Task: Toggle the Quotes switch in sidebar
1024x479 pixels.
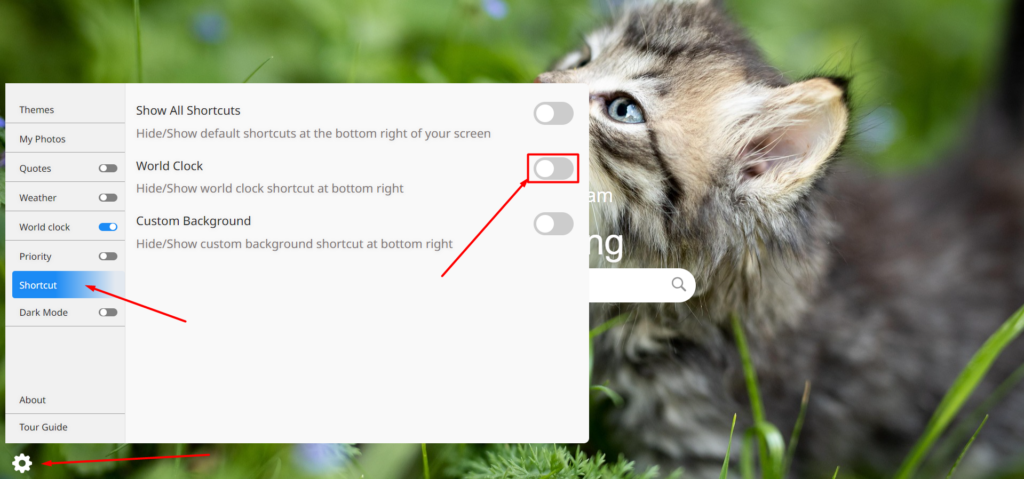Action: [x=108, y=169]
